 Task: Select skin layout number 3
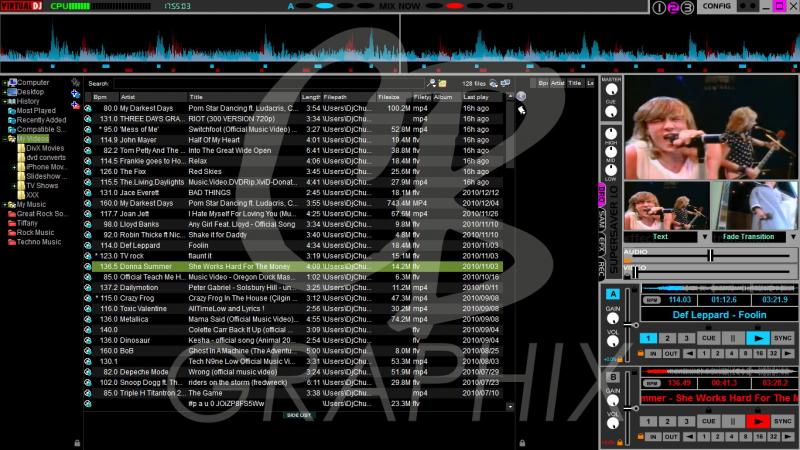pos(687,7)
